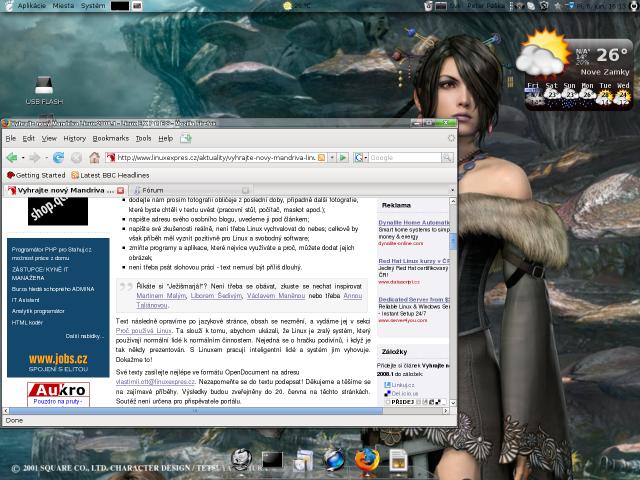Open the files stack icon in dock

[x=303, y=460]
